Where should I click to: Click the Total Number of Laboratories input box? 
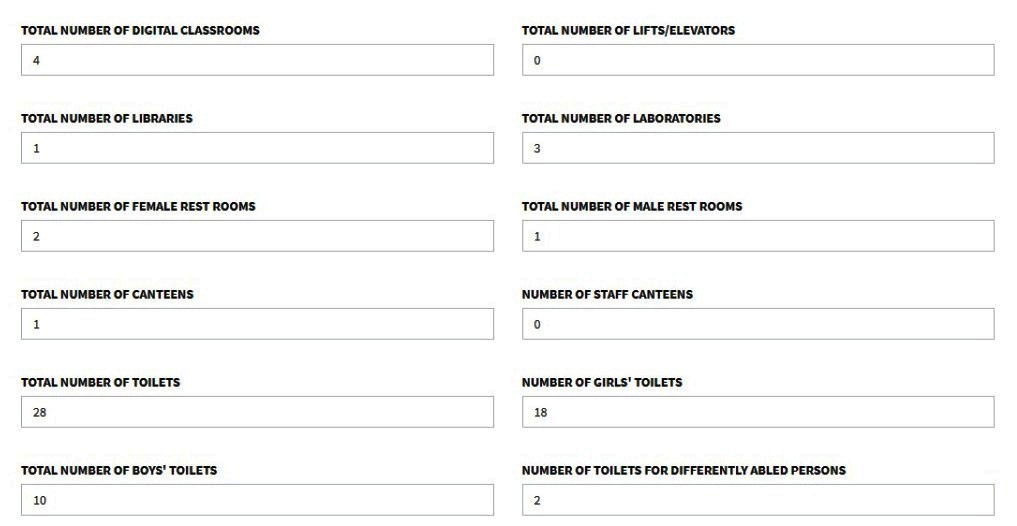click(758, 148)
